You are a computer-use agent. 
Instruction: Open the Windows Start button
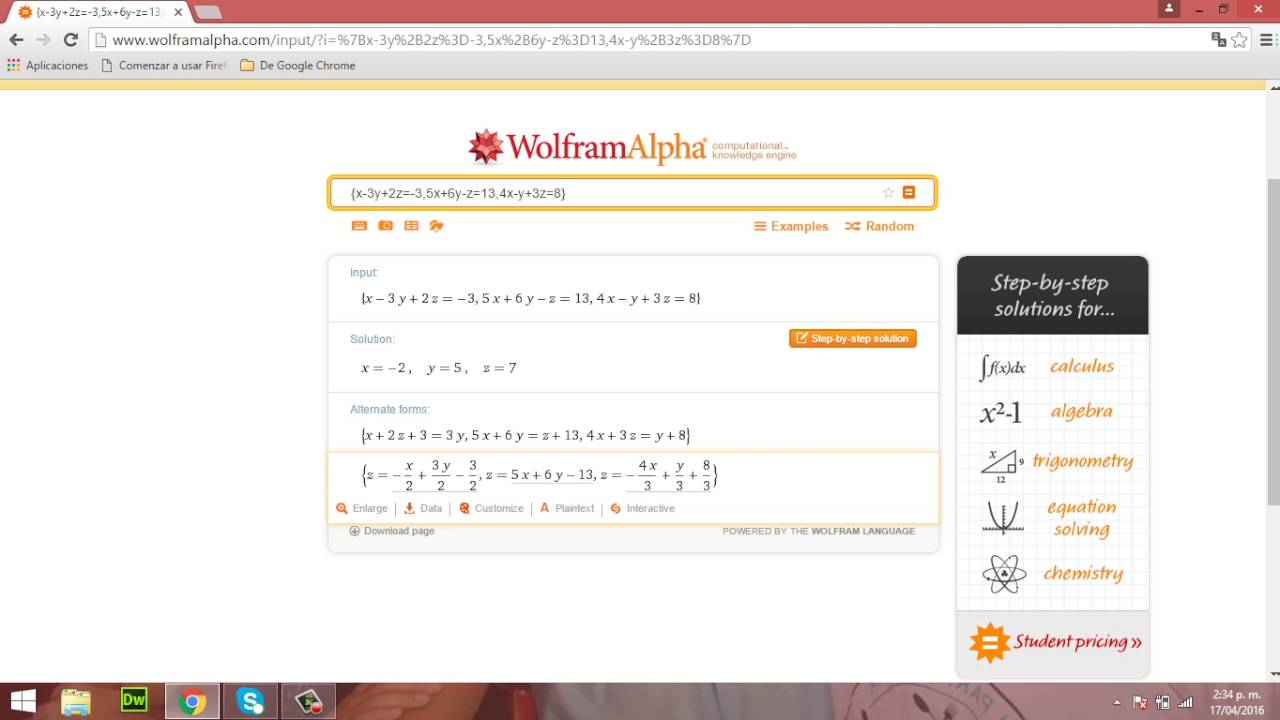tap(22, 701)
